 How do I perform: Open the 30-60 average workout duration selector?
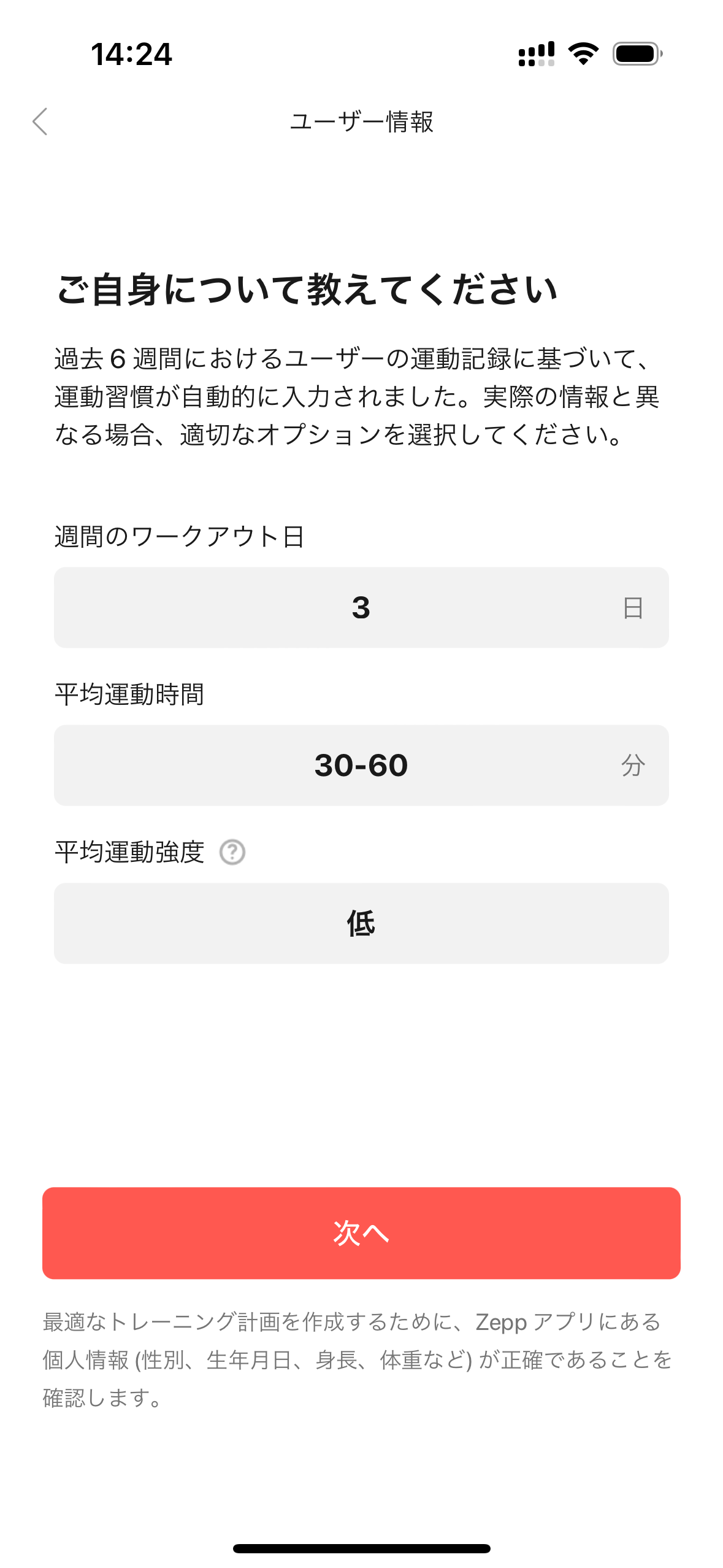[361, 765]
